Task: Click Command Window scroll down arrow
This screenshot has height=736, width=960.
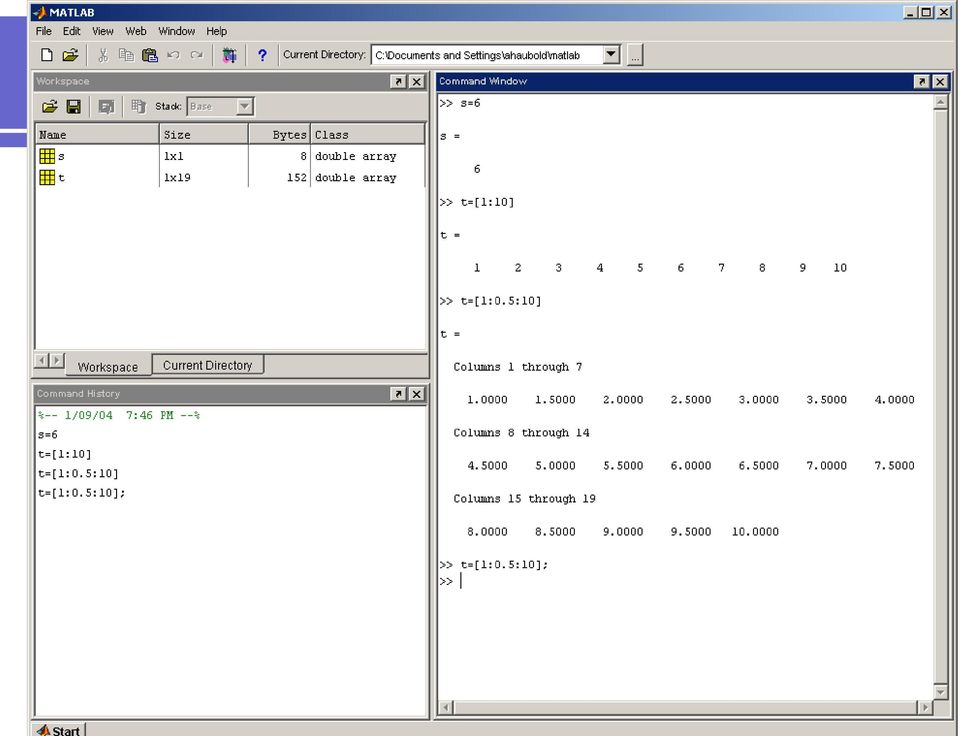Action: tap(941, 691)
